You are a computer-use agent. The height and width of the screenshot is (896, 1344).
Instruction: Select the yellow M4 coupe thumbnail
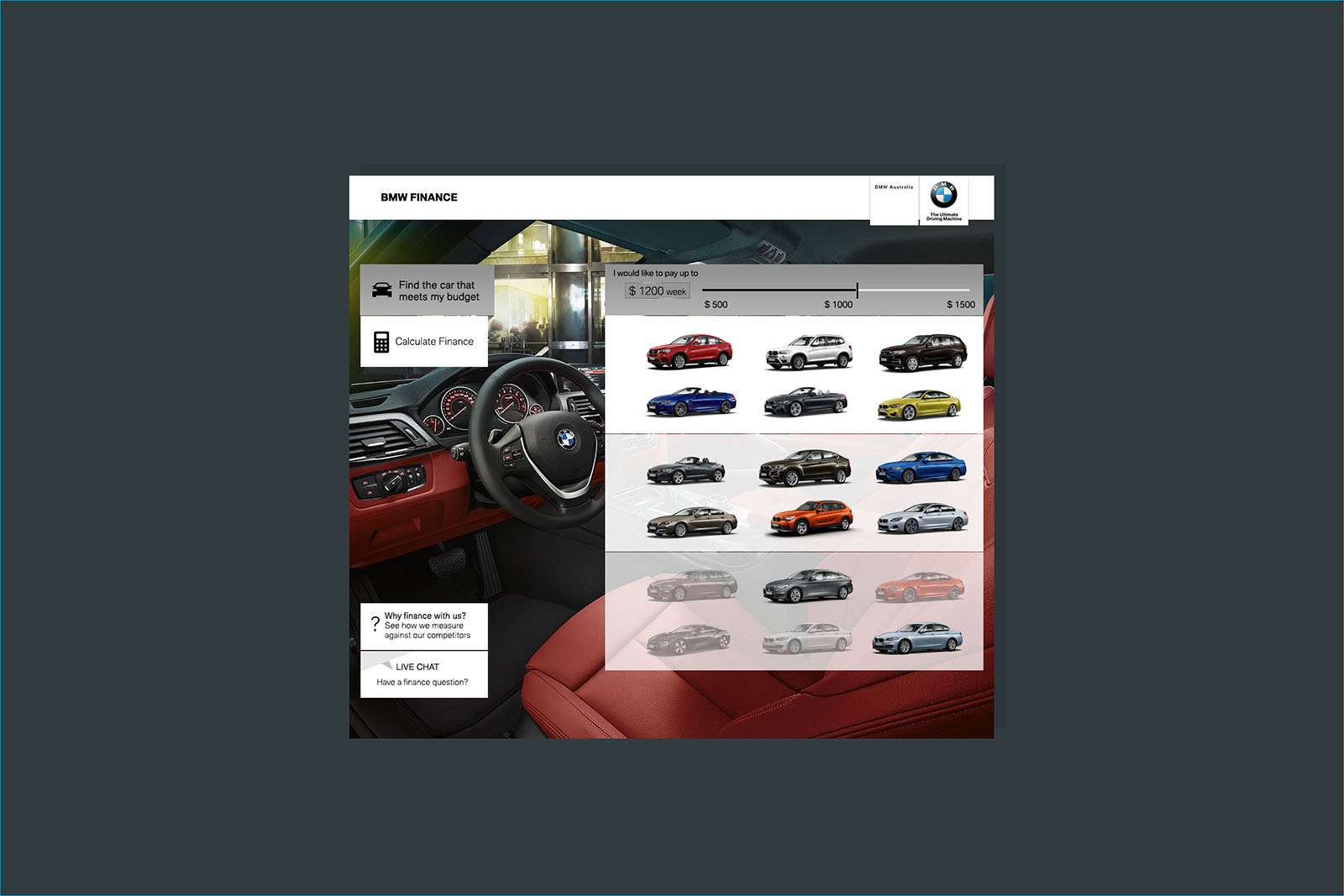coord(919,404)
